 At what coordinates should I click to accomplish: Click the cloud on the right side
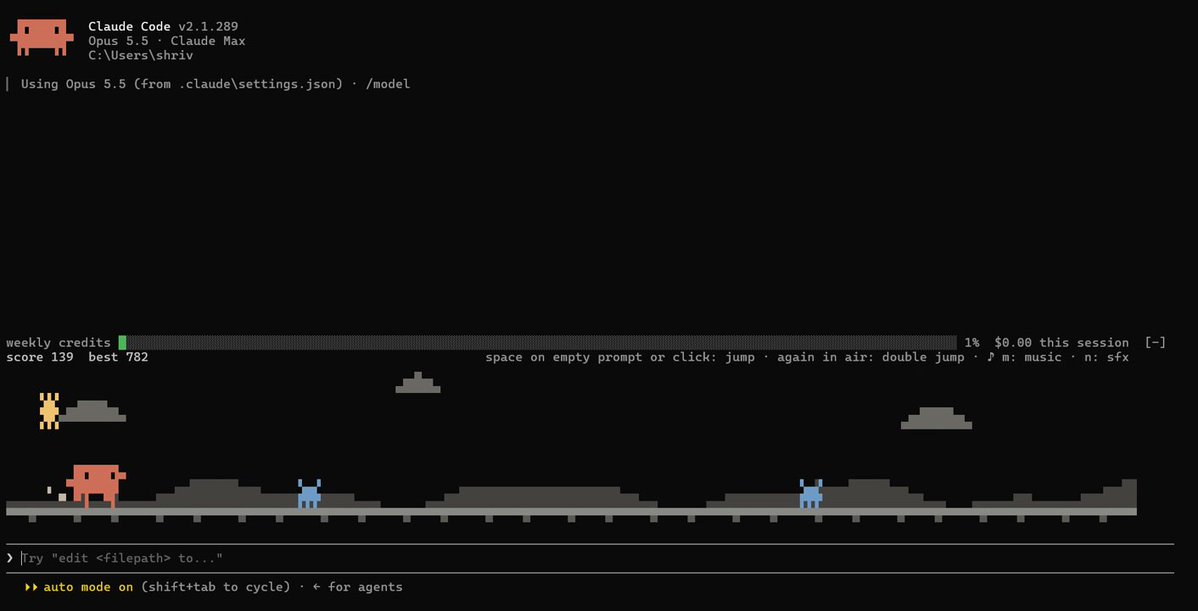pos(937,418)
